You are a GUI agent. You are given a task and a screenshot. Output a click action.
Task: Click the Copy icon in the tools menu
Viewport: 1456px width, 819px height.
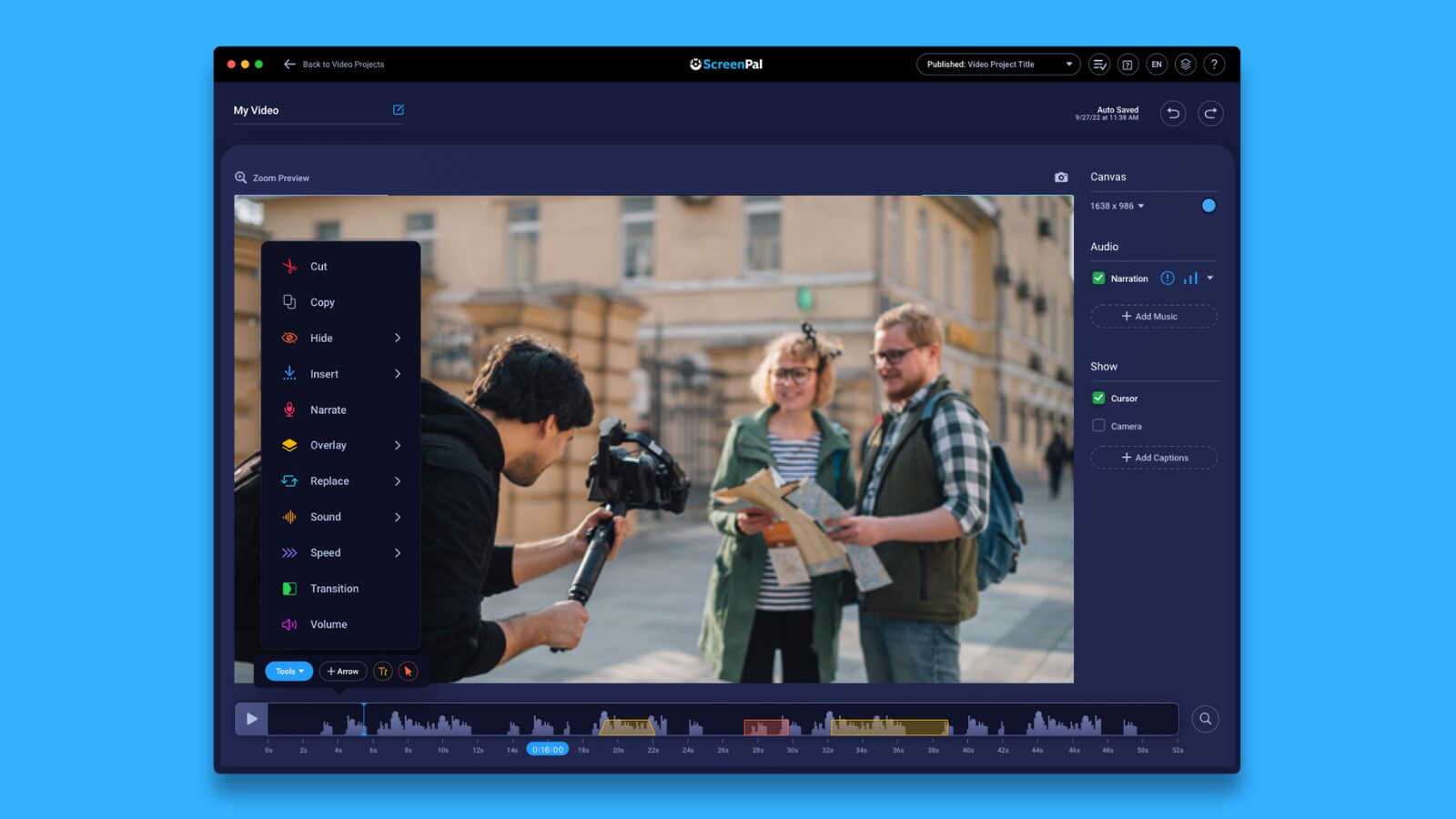[x=288, y=301]
